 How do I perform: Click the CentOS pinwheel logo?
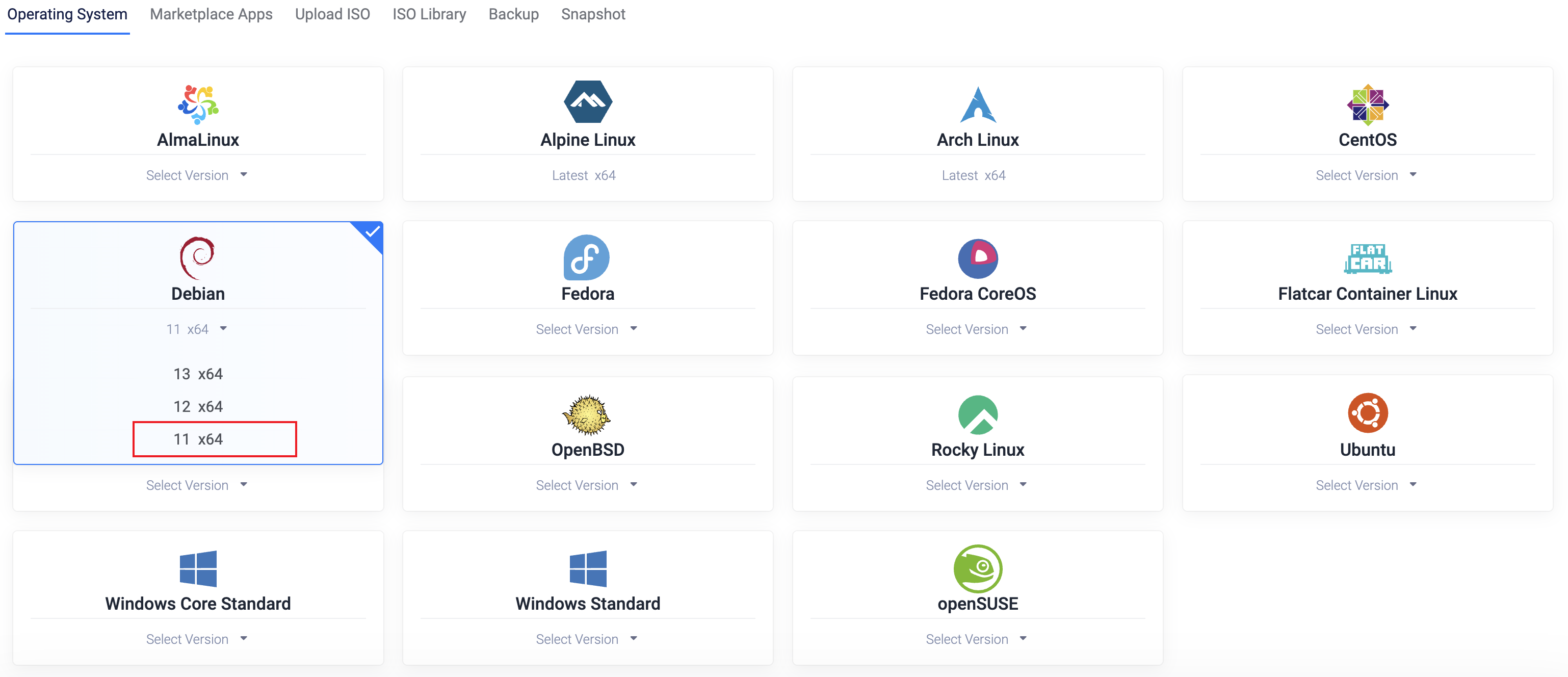coord(1367,105)
